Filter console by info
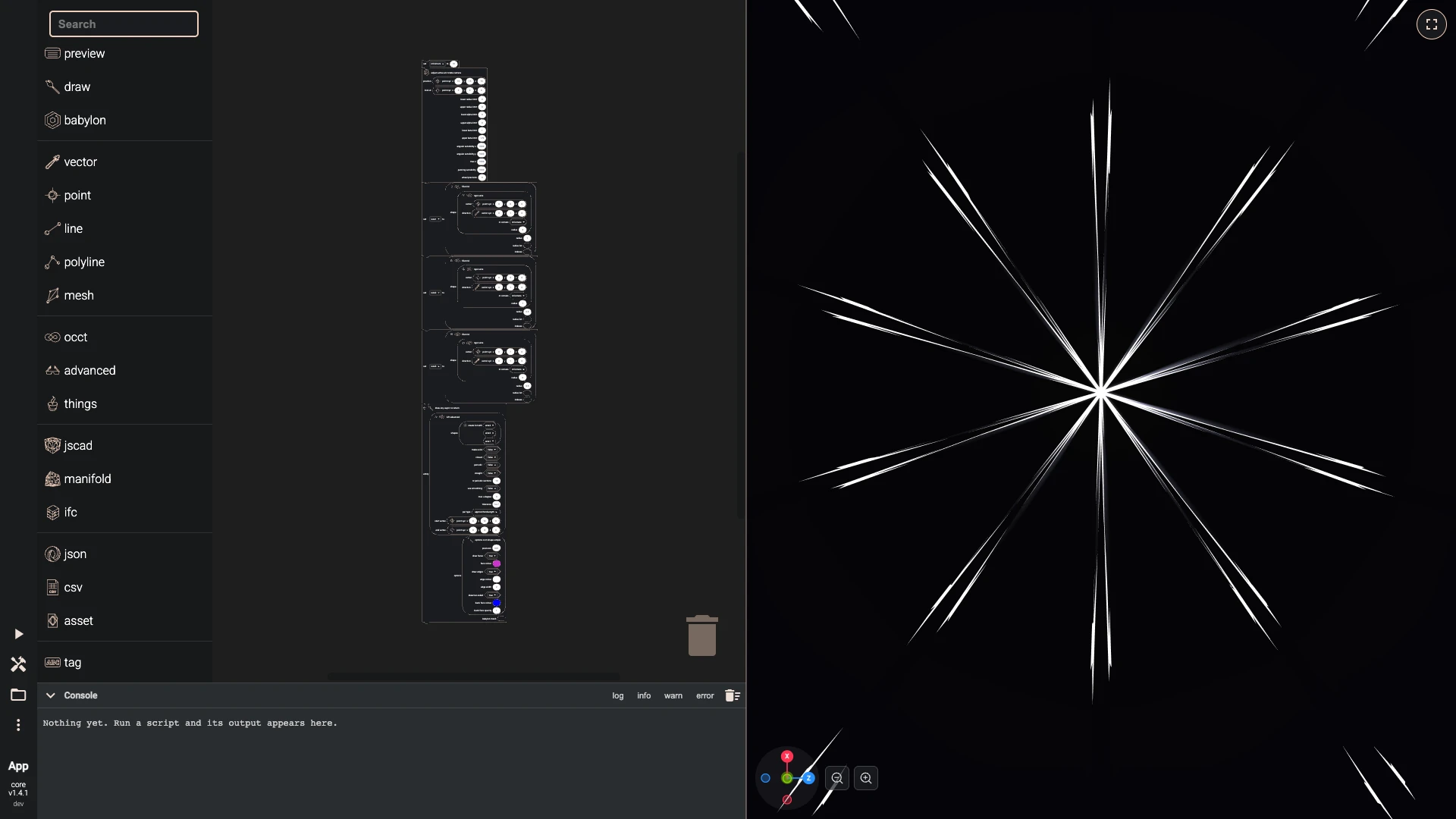Screen dimensions: 1456x819 click(644, 695)
